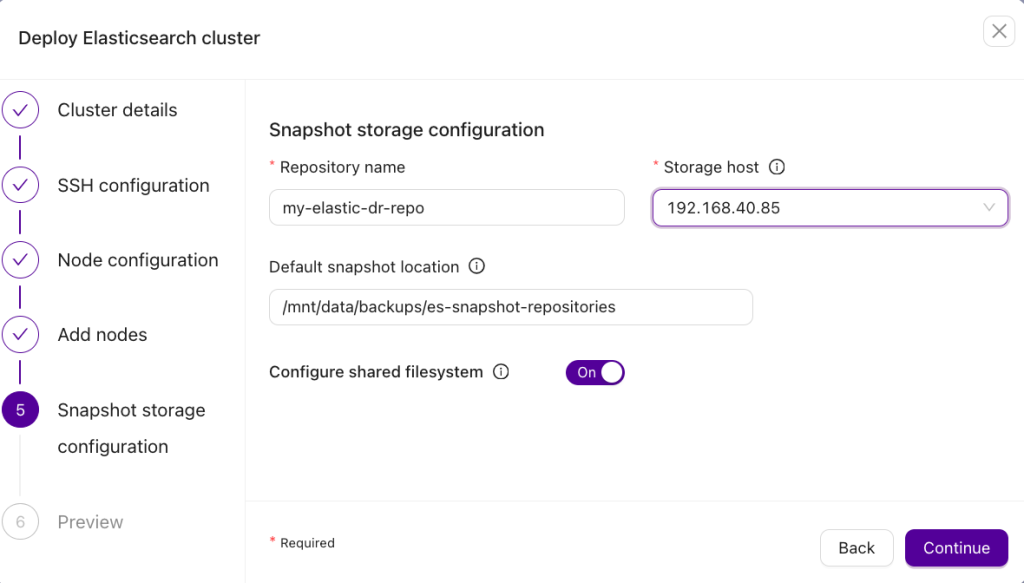Image resolution: width=1024 pixels, height=583 pixels.
Task: Click the Add nodes checkmark step icon
Action: click(x=20, y=334)
